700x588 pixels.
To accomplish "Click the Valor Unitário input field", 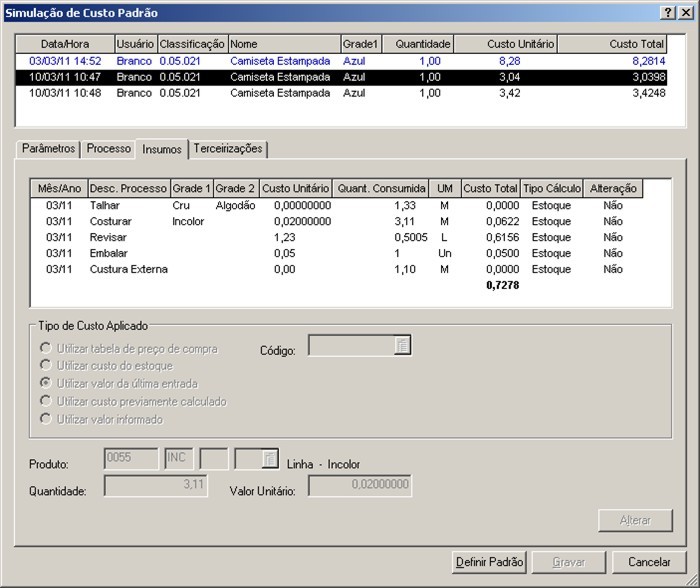I will click(360, 485).
